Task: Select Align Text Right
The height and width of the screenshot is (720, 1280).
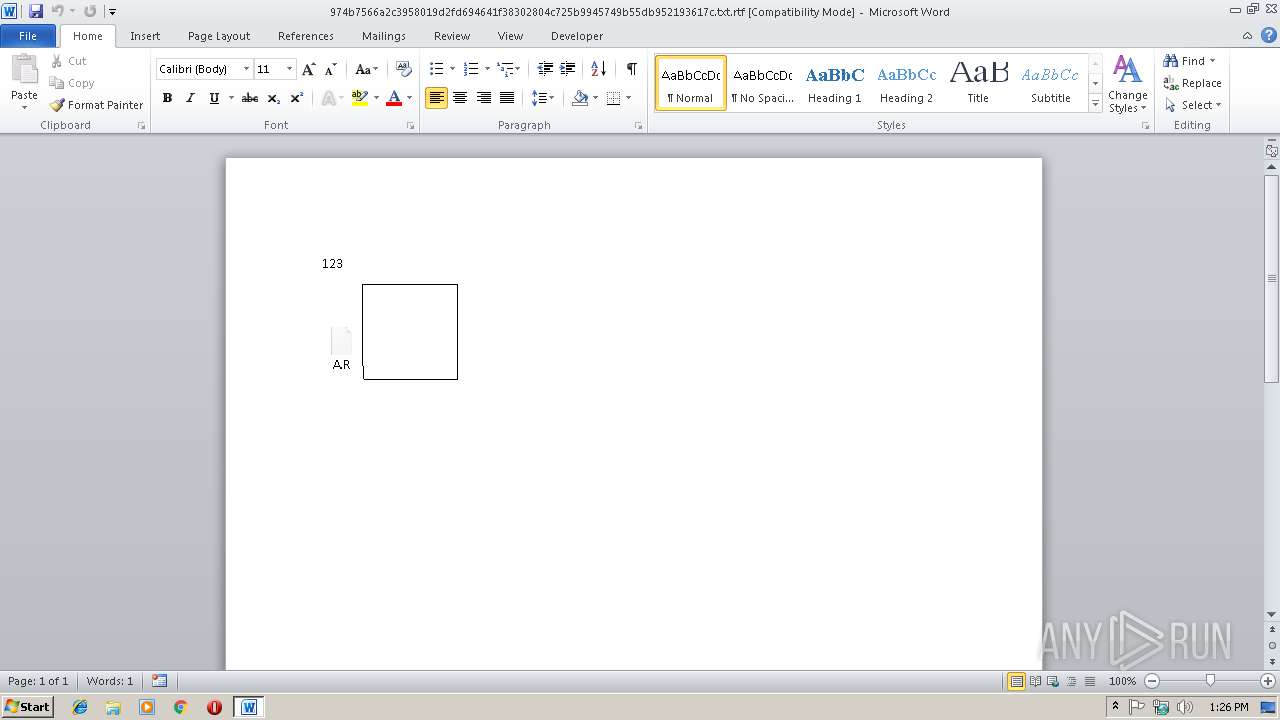Action: 484,98
